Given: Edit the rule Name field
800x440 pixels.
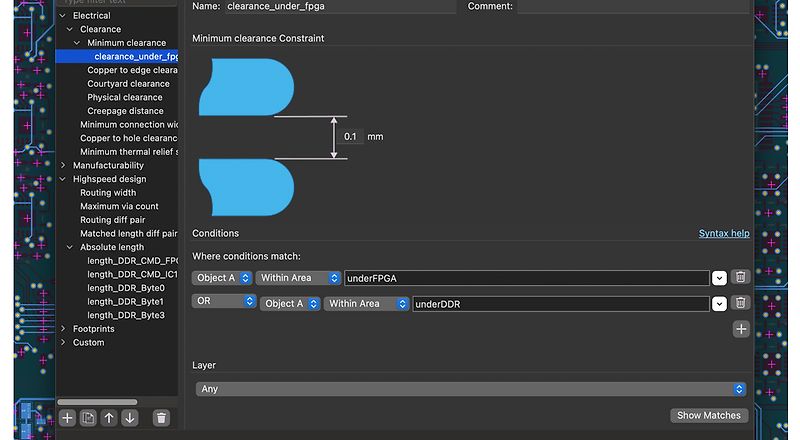Looking at the screenshot, I should click(x=340, y=7).
